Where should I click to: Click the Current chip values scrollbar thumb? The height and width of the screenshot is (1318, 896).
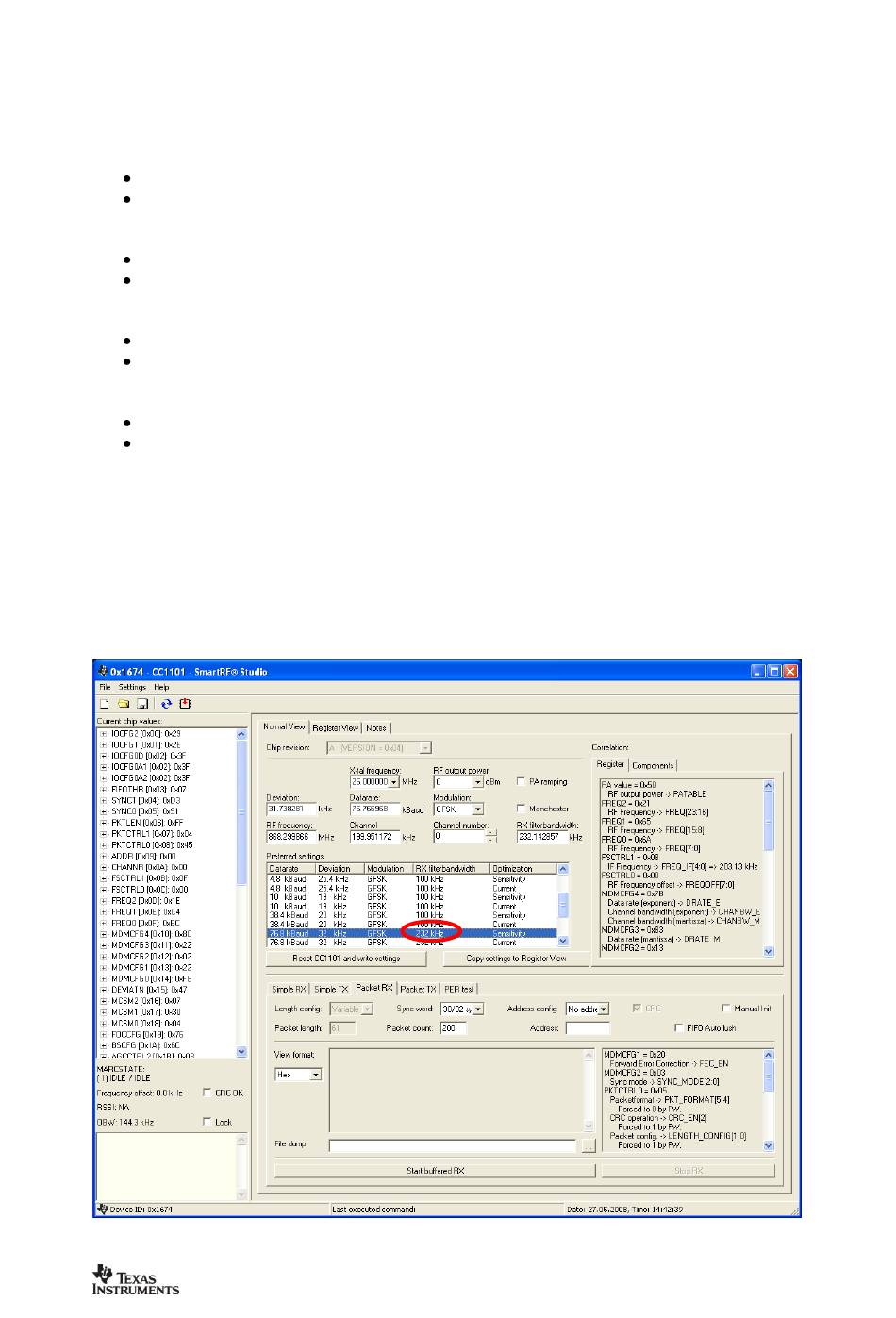coord(241,813)
